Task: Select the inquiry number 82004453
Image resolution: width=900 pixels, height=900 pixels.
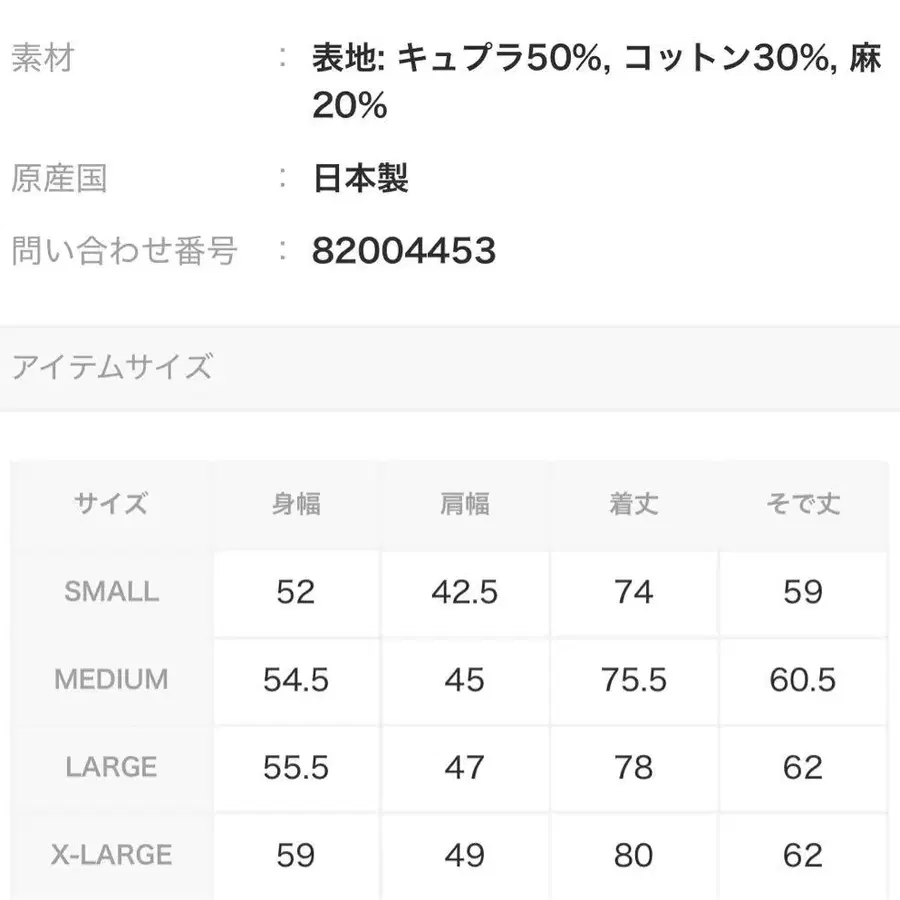Action: (404, 250)
